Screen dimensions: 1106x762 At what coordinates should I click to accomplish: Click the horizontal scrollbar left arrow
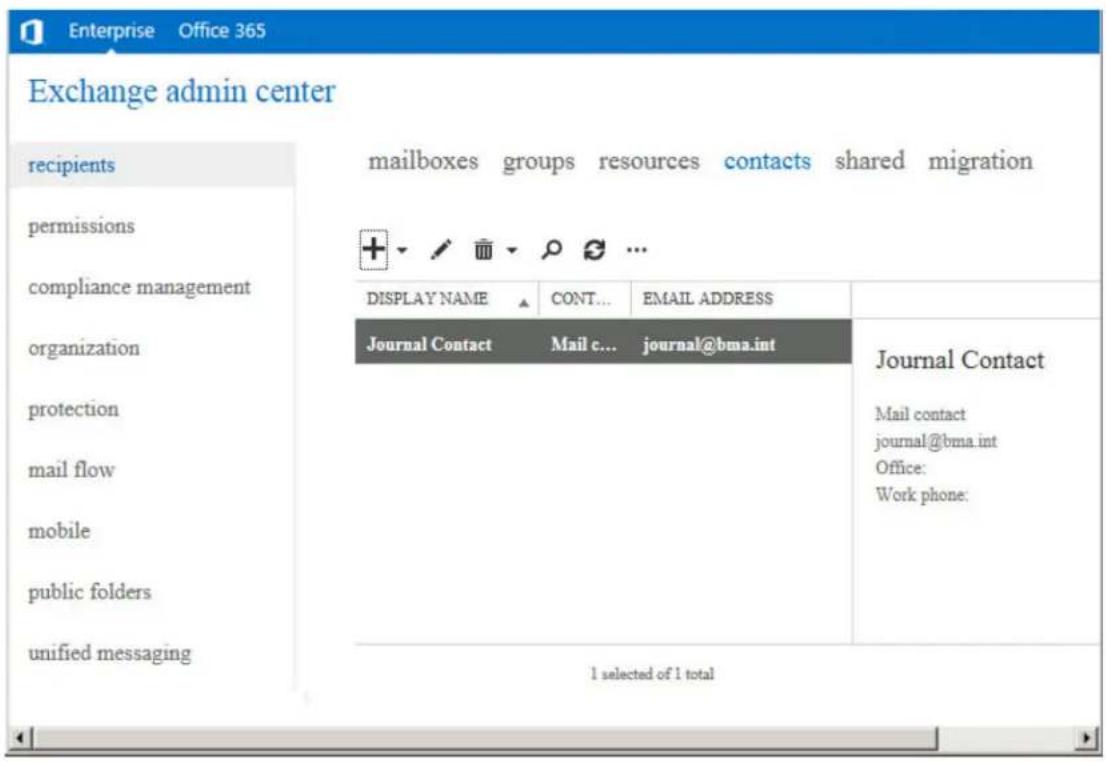pos(20,739)
